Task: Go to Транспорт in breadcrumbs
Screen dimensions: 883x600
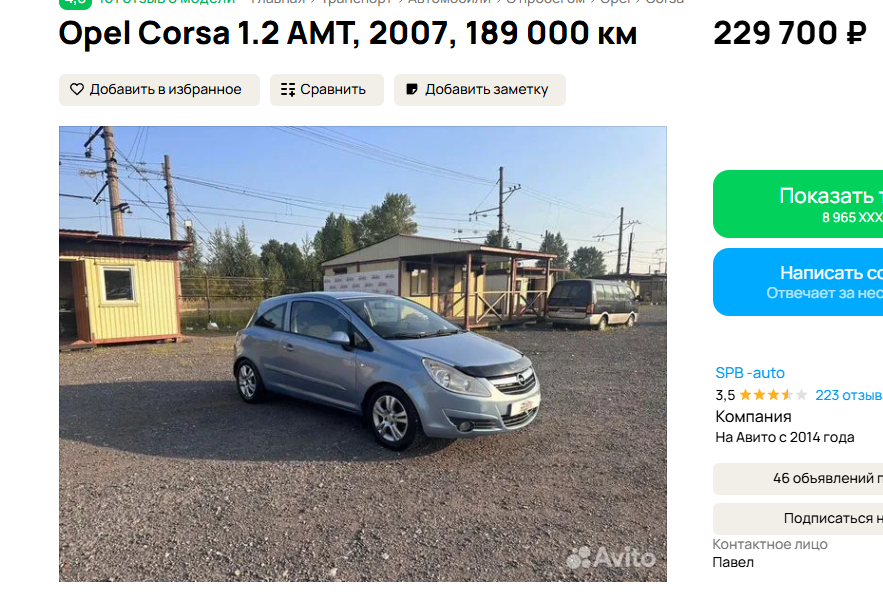Action: tap(355, 2)
